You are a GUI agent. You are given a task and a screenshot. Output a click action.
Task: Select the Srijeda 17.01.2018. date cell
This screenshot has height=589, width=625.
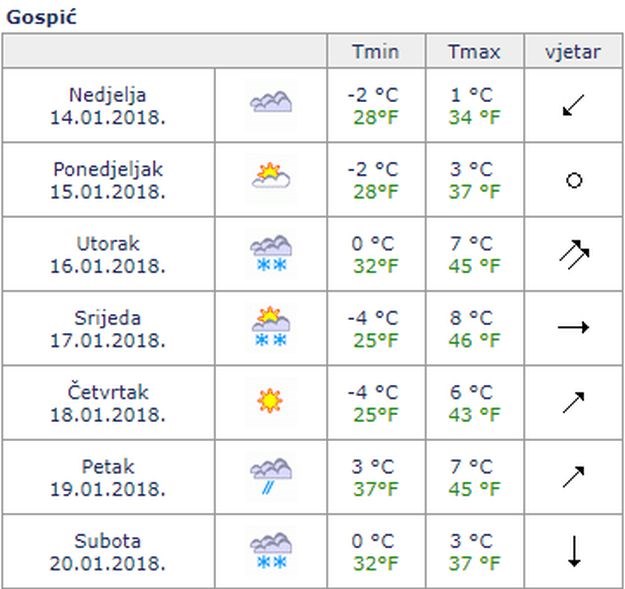108,329
